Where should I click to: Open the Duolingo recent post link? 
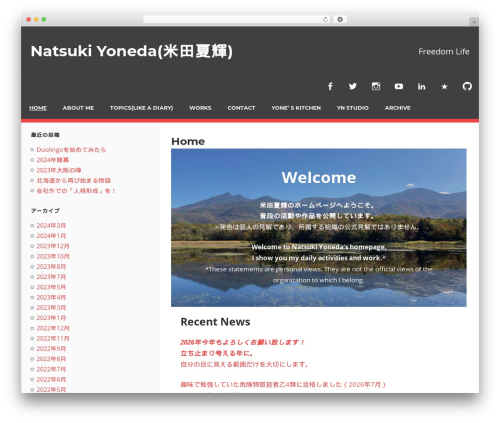pyautogui.click(x=71, y=150)
